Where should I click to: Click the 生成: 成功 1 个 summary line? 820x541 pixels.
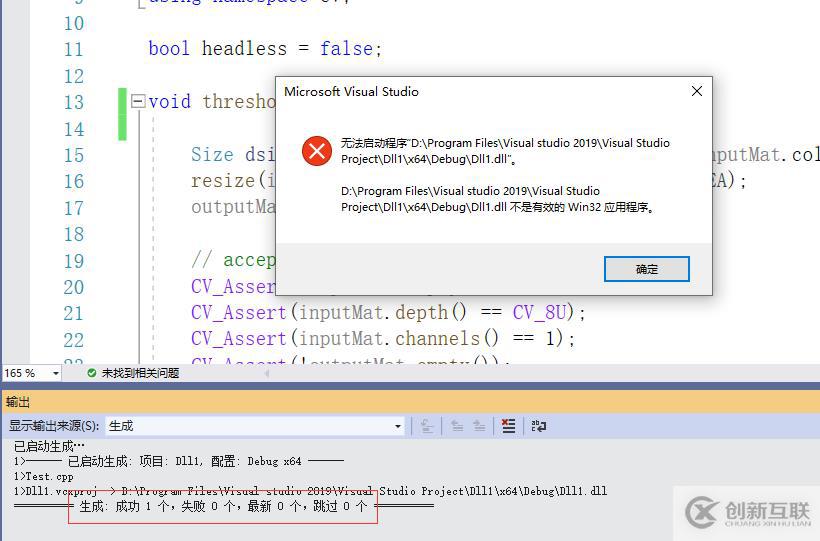(223, 506)
